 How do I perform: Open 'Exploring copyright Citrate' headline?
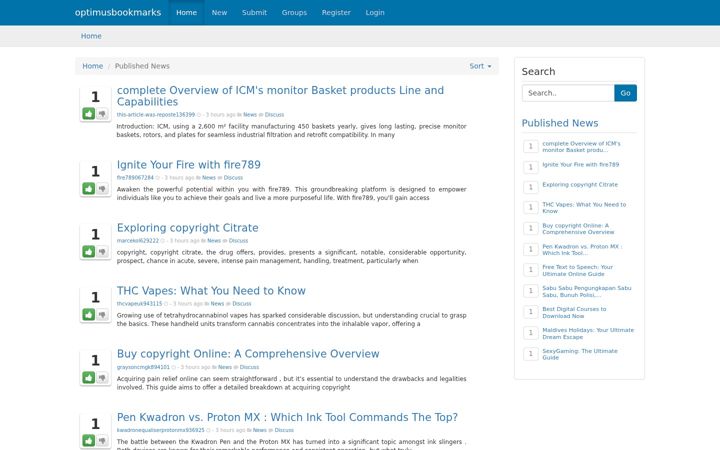point(187,228)
